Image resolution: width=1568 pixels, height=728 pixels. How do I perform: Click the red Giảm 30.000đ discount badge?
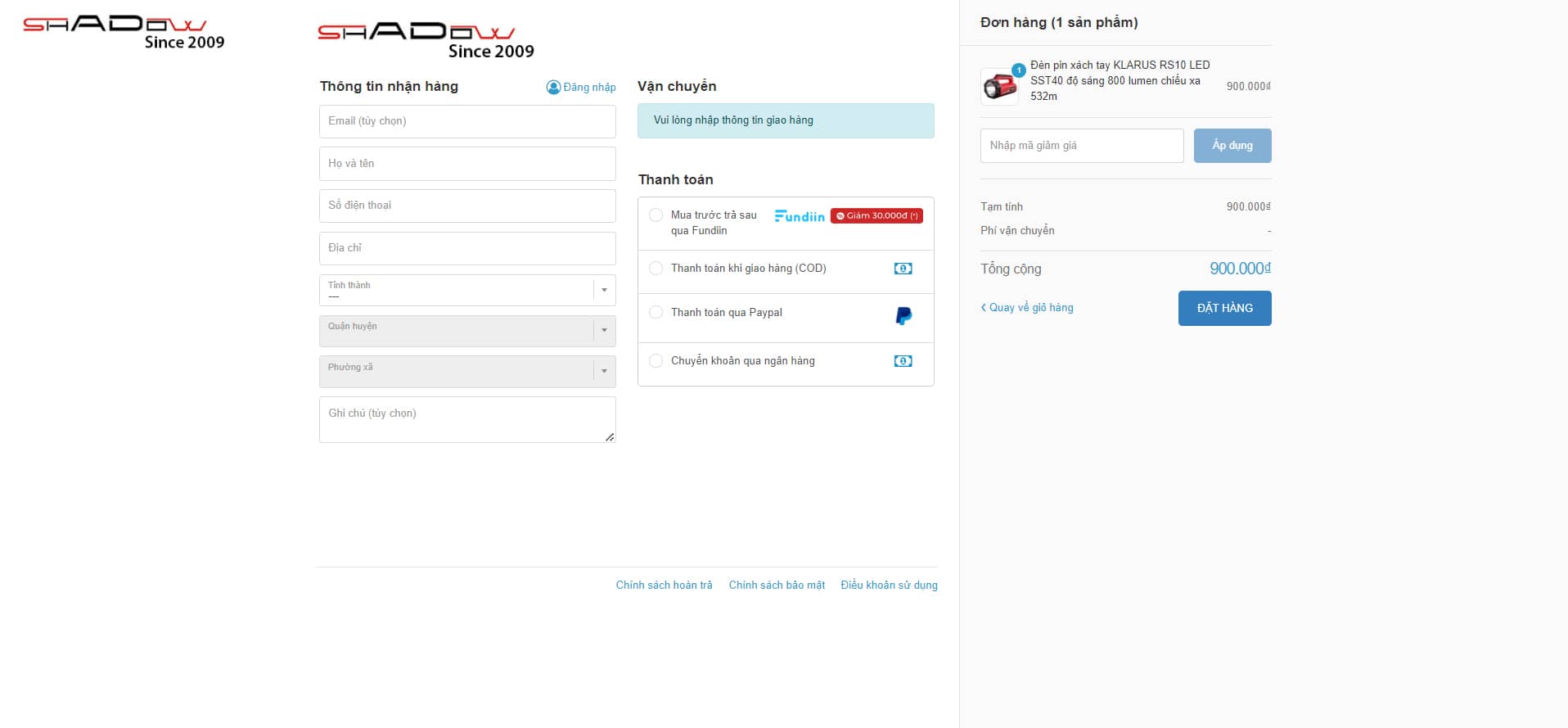coord(876,215)
